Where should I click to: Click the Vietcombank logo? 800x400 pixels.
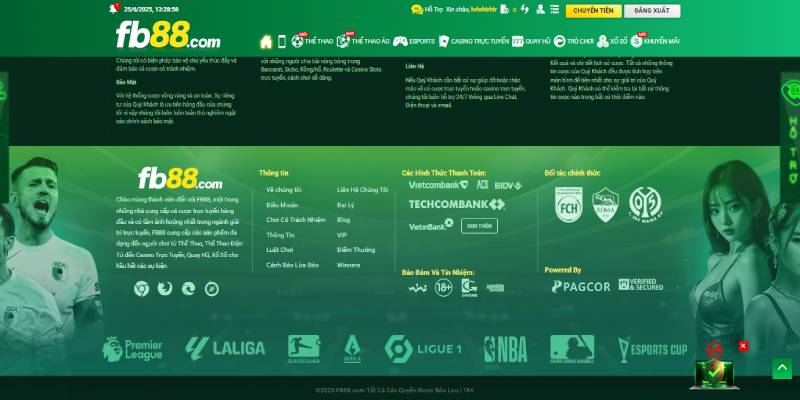click(x=438, y=185)
